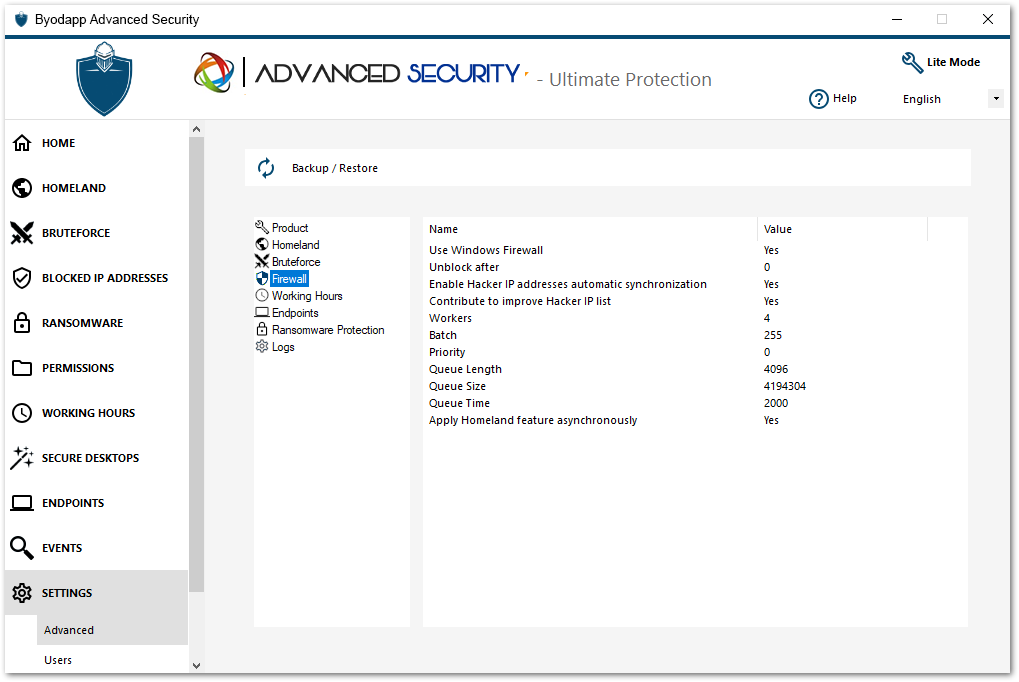The height and width of the screenshot is (682, 1019).
Task: Click the Homeland globe icon in sidebar
Action: [x=22, y=188]
